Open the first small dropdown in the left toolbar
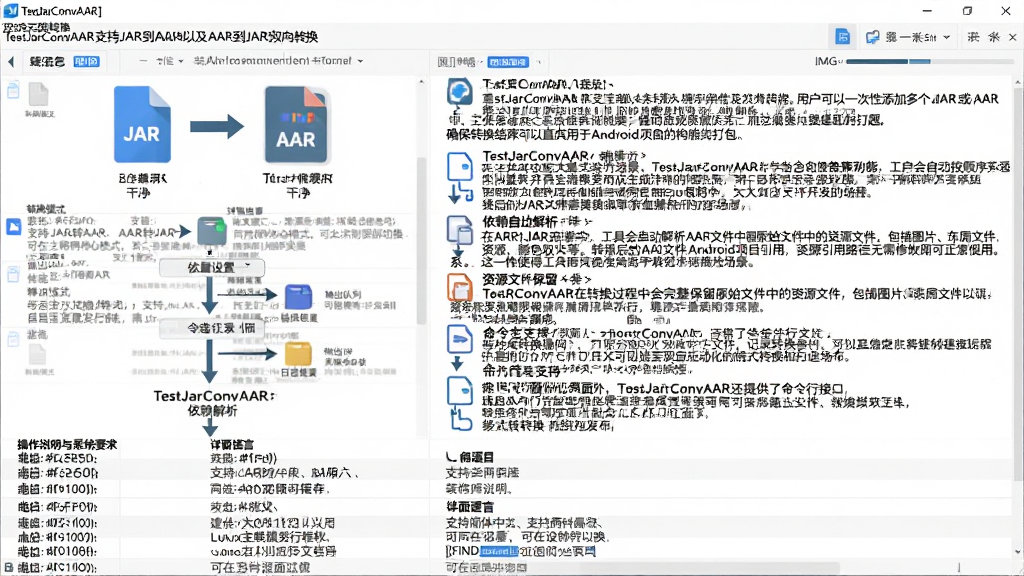The image size is (1024, 576). tap(181, 61)
